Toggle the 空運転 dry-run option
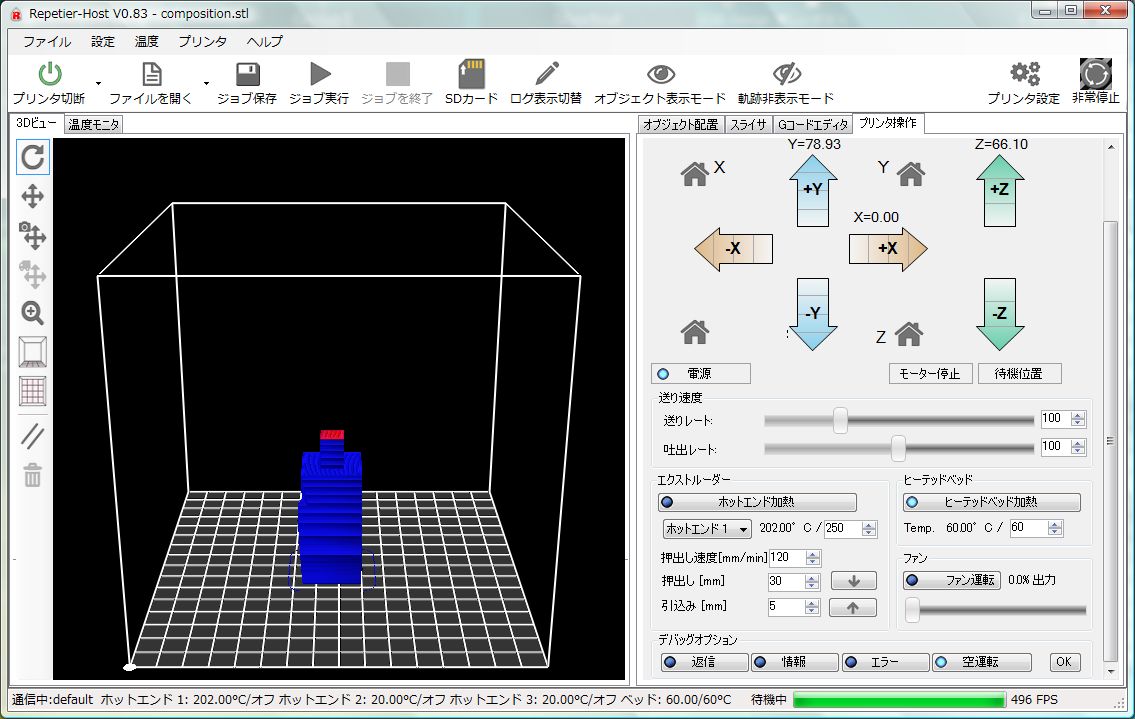 click(x=982, y=662)
